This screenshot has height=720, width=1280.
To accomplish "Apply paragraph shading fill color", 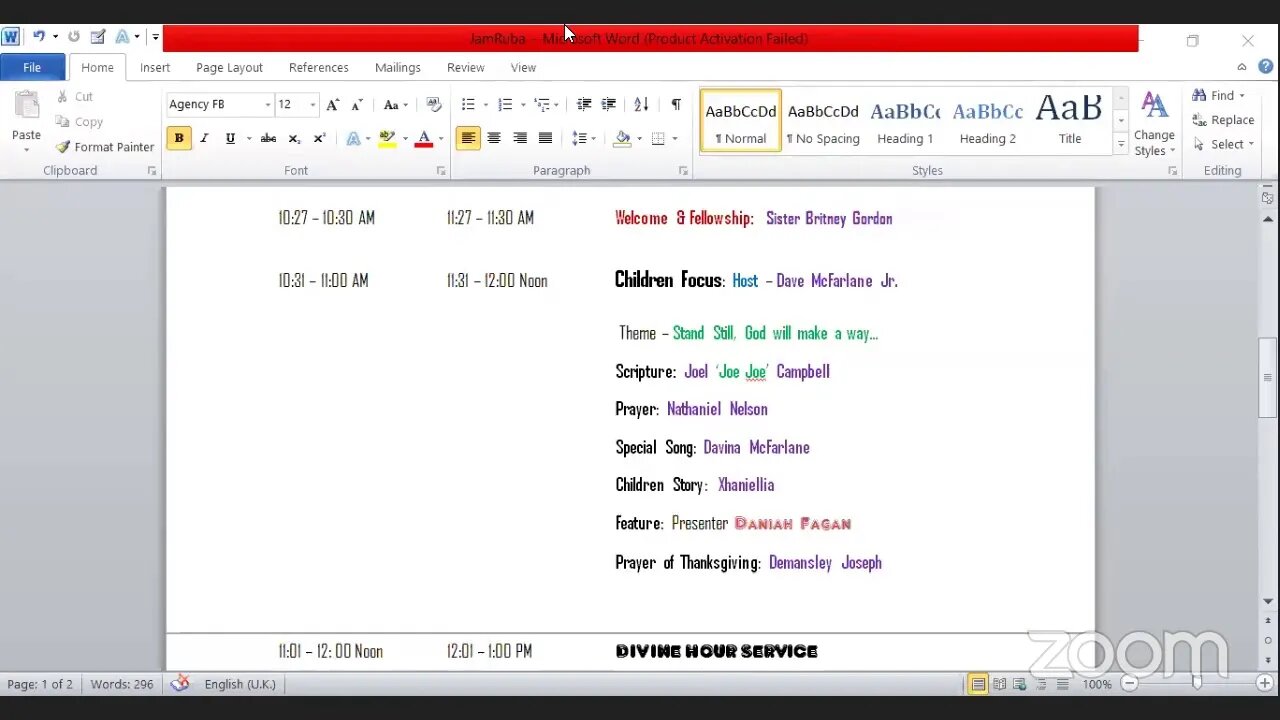I will click(622, 138).
